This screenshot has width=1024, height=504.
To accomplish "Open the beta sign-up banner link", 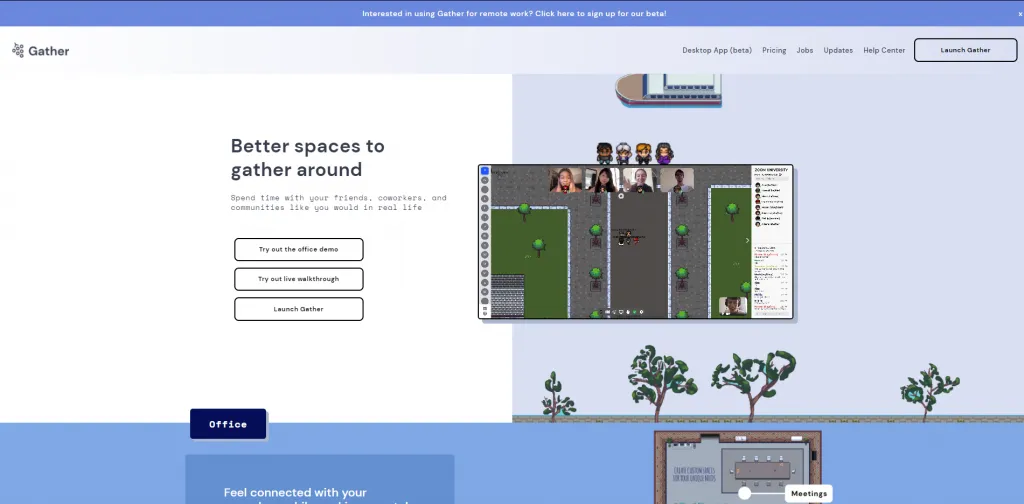I will (x=514, y=13).
